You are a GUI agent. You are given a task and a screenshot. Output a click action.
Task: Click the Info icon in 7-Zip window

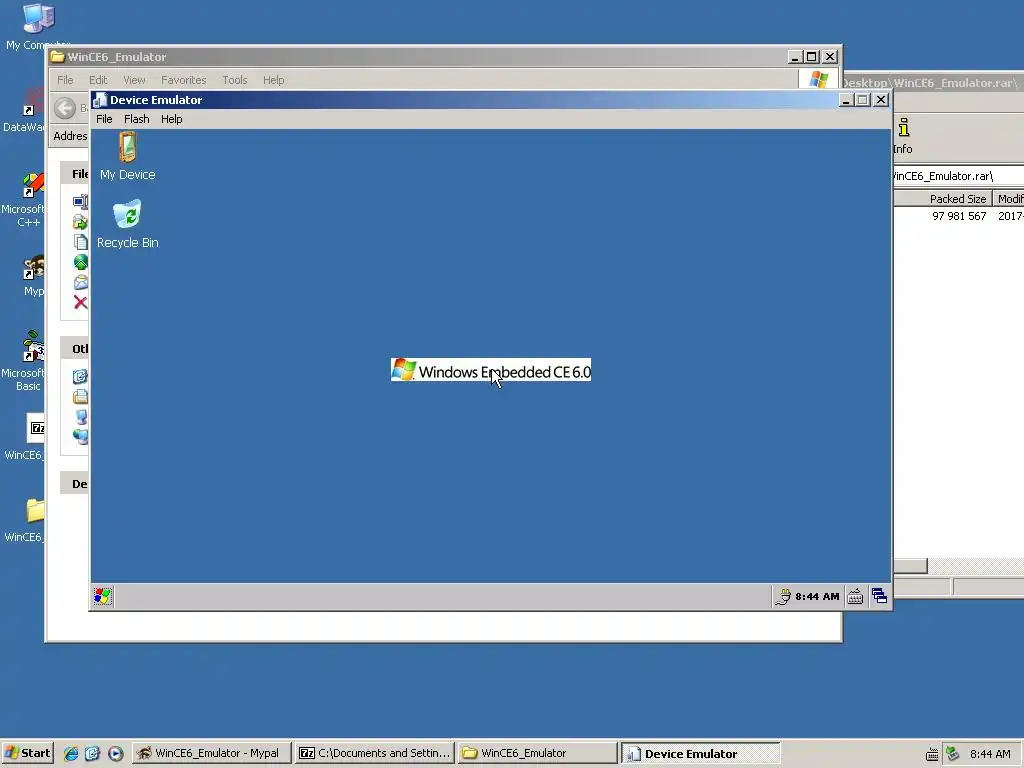(903, 136)
